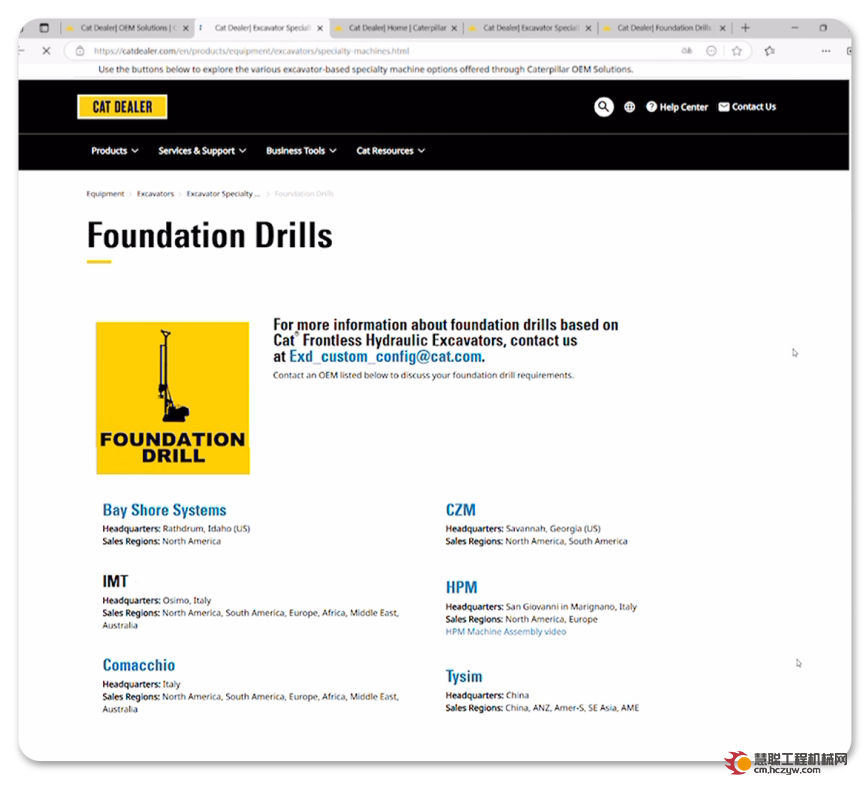
Task: Click the globe language selector icon
Action: pyautogui.click(x=629, y=107)
